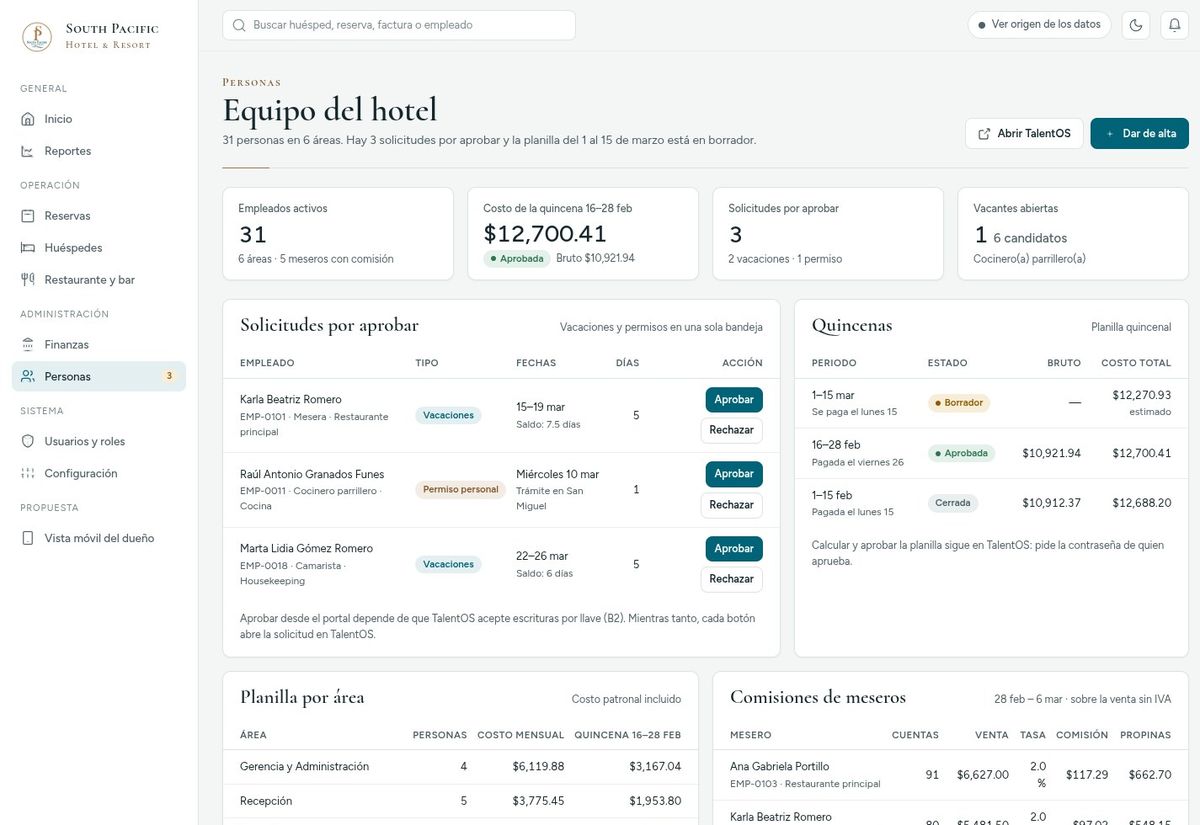The image size is (1200, 825).
Task: Open notifications with the bell icon
Action: point(1175,25)
